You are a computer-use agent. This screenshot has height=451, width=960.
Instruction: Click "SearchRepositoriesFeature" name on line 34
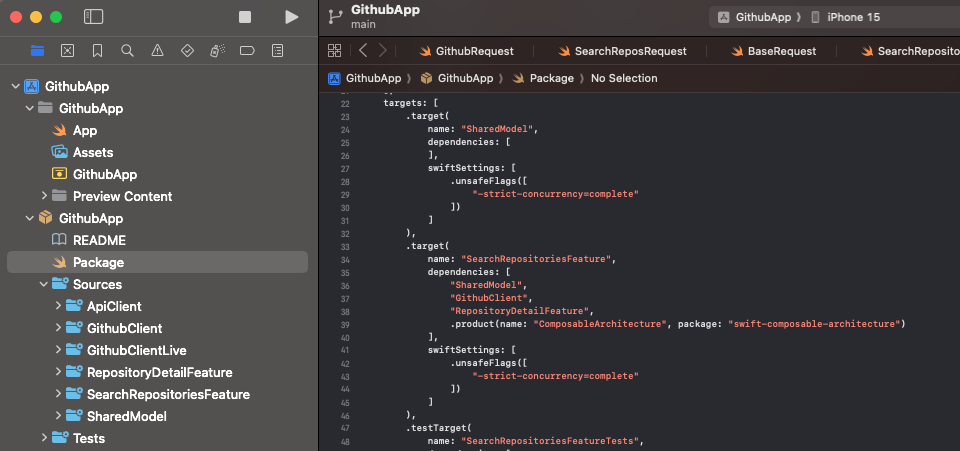click(536, 259)
